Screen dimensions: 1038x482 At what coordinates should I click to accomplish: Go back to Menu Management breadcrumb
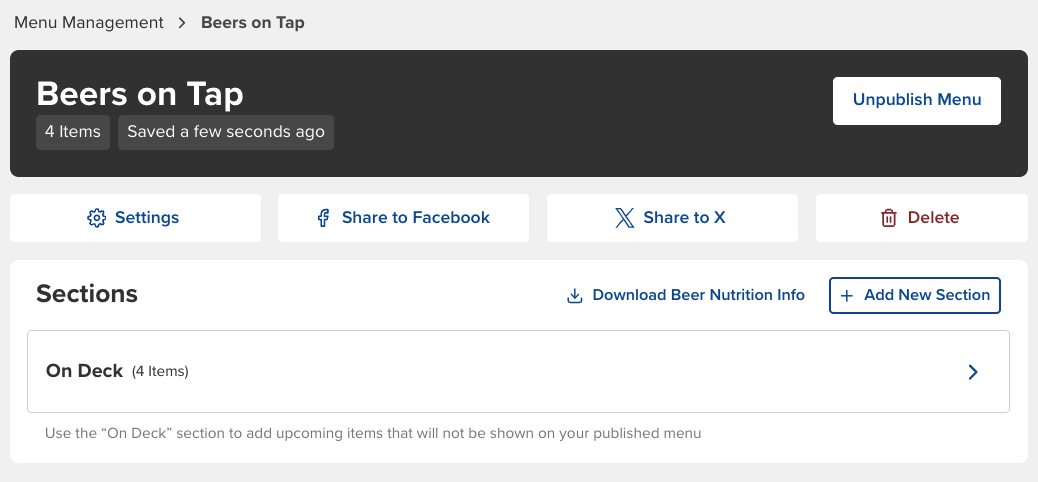89,22
